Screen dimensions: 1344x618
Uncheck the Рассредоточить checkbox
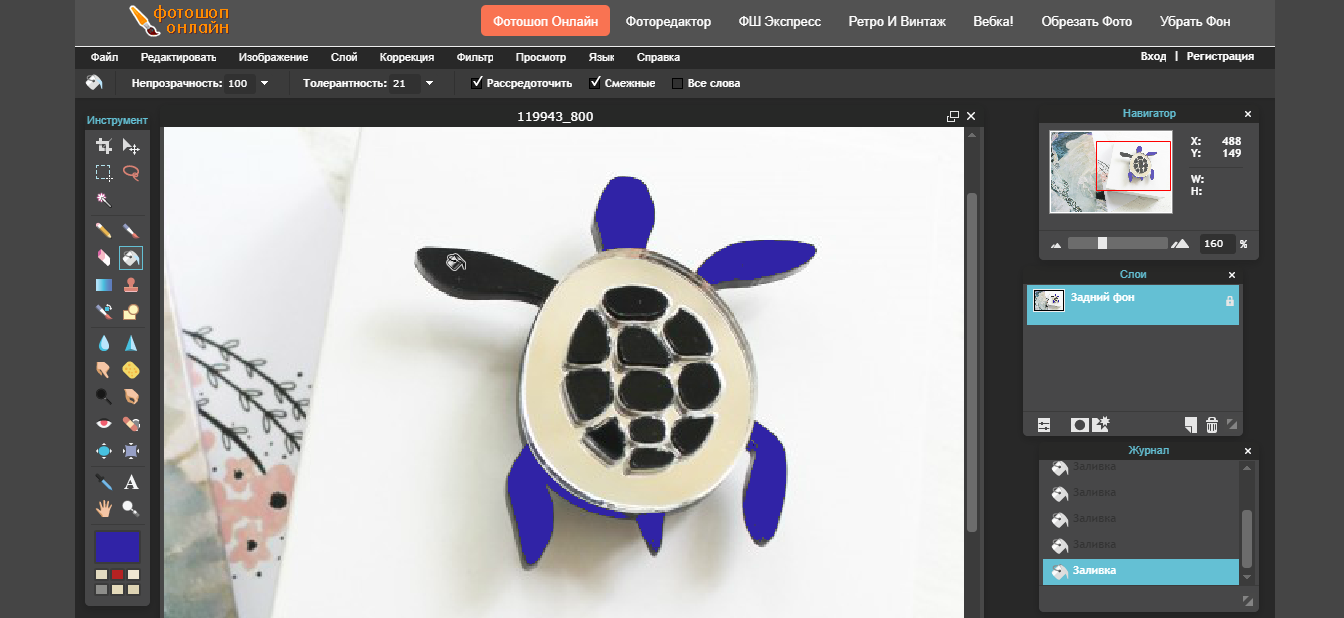[477, 83]
